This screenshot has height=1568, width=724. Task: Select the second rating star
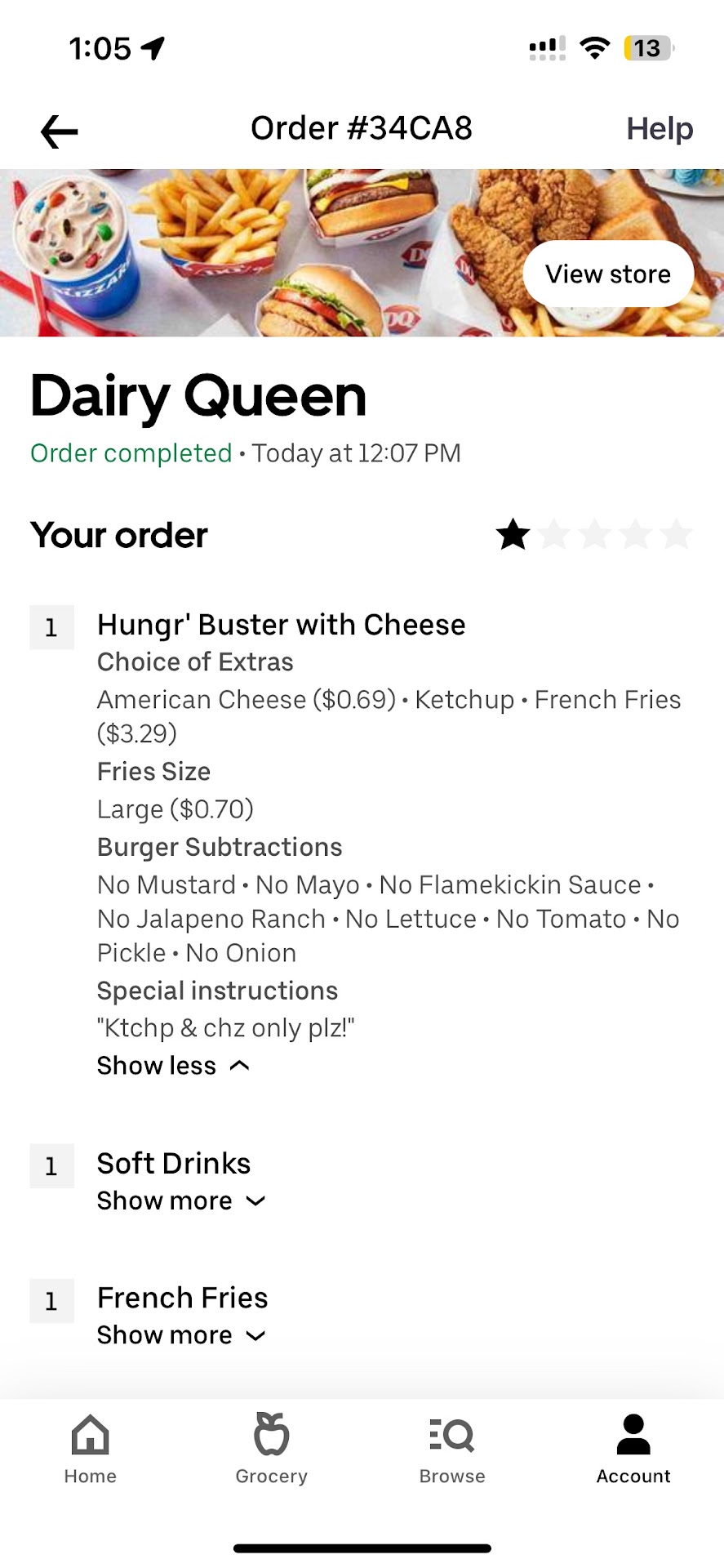pyautogui.click(x=553, y=535)
